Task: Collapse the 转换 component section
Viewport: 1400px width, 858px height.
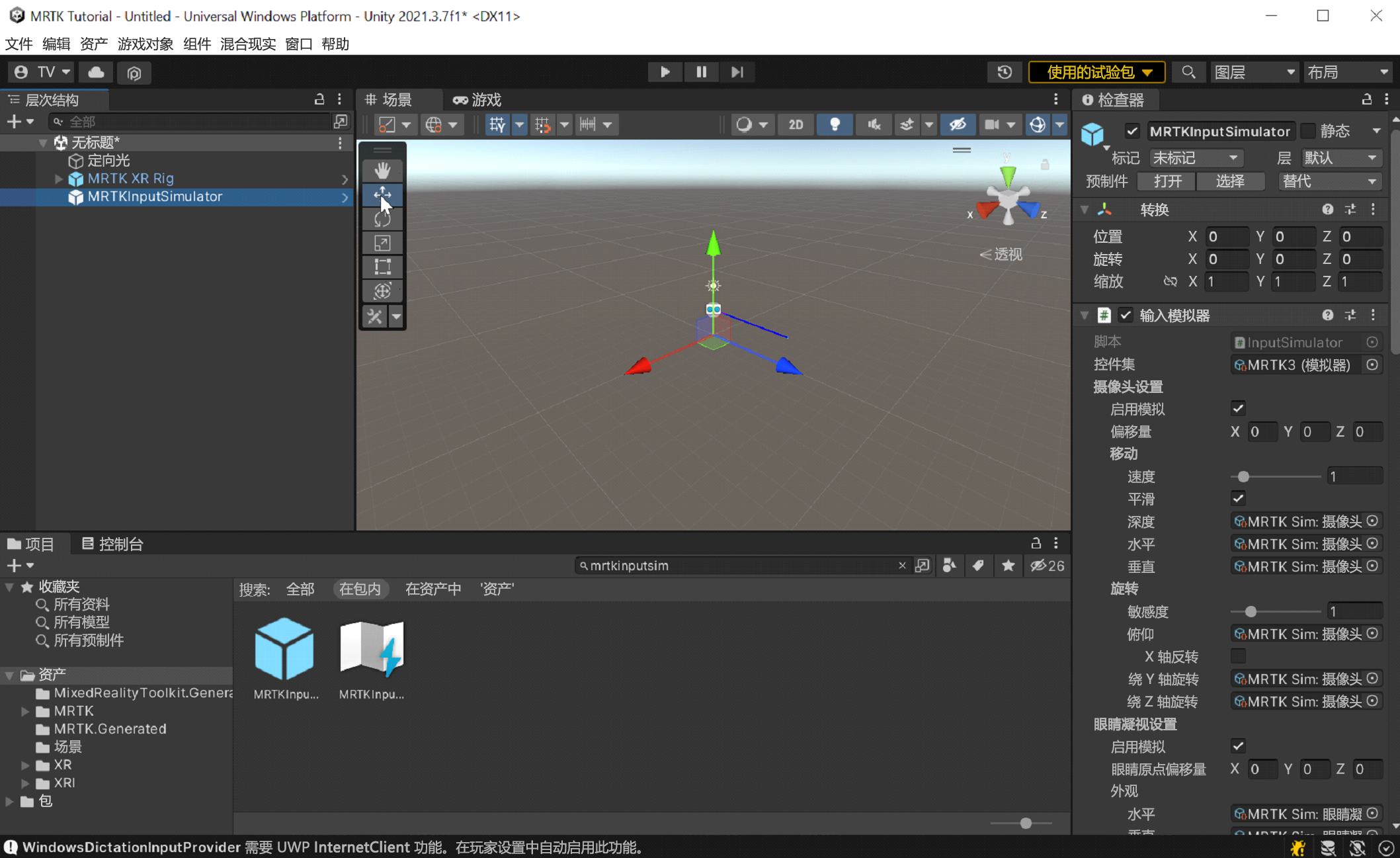Action: [1085, 209]
